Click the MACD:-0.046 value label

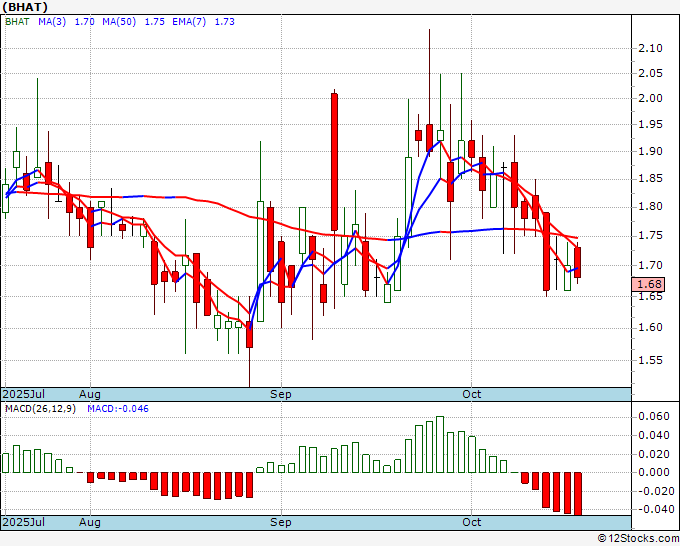[118, 409]
